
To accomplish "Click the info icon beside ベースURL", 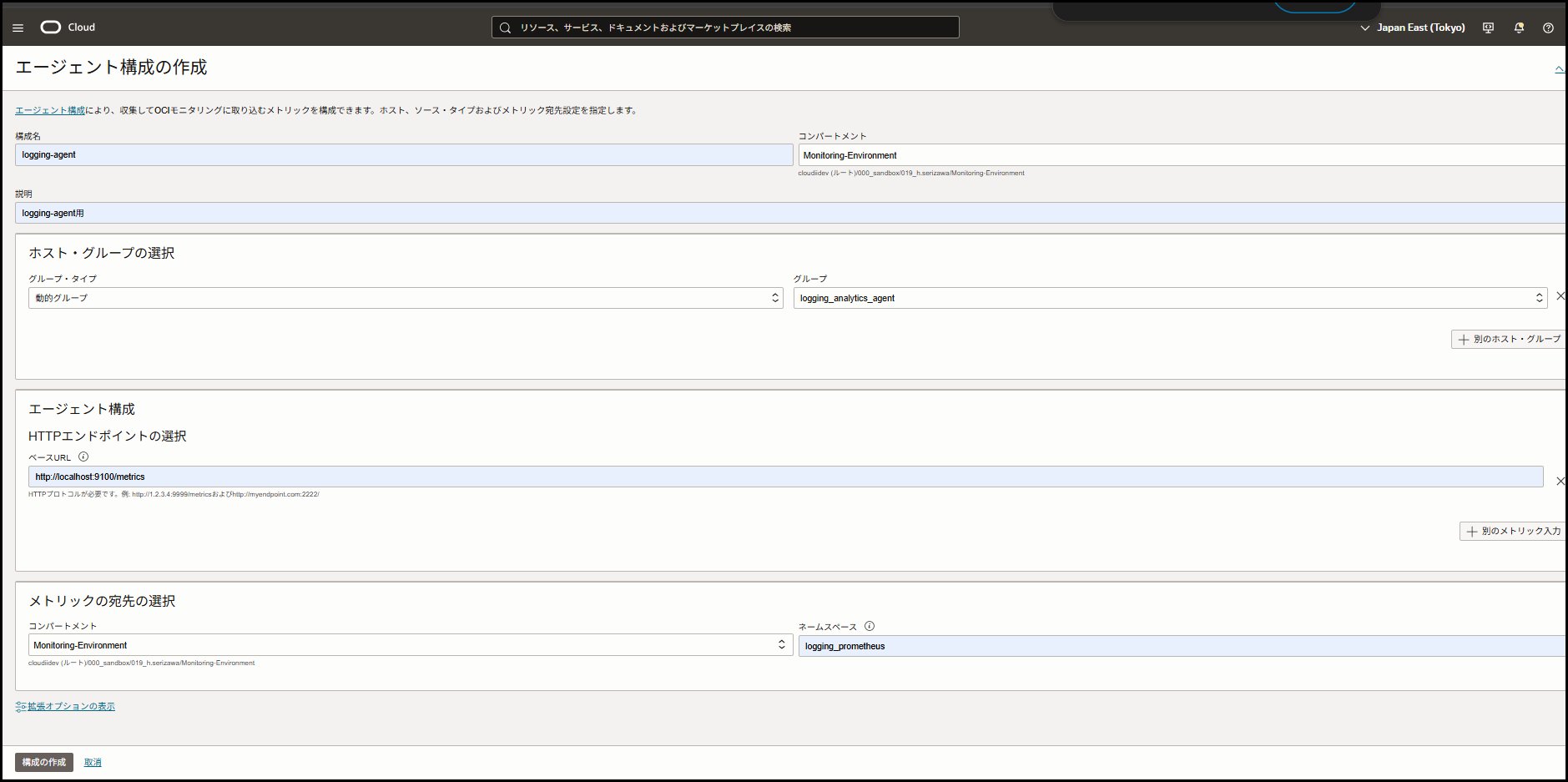I will click(83, 457).
